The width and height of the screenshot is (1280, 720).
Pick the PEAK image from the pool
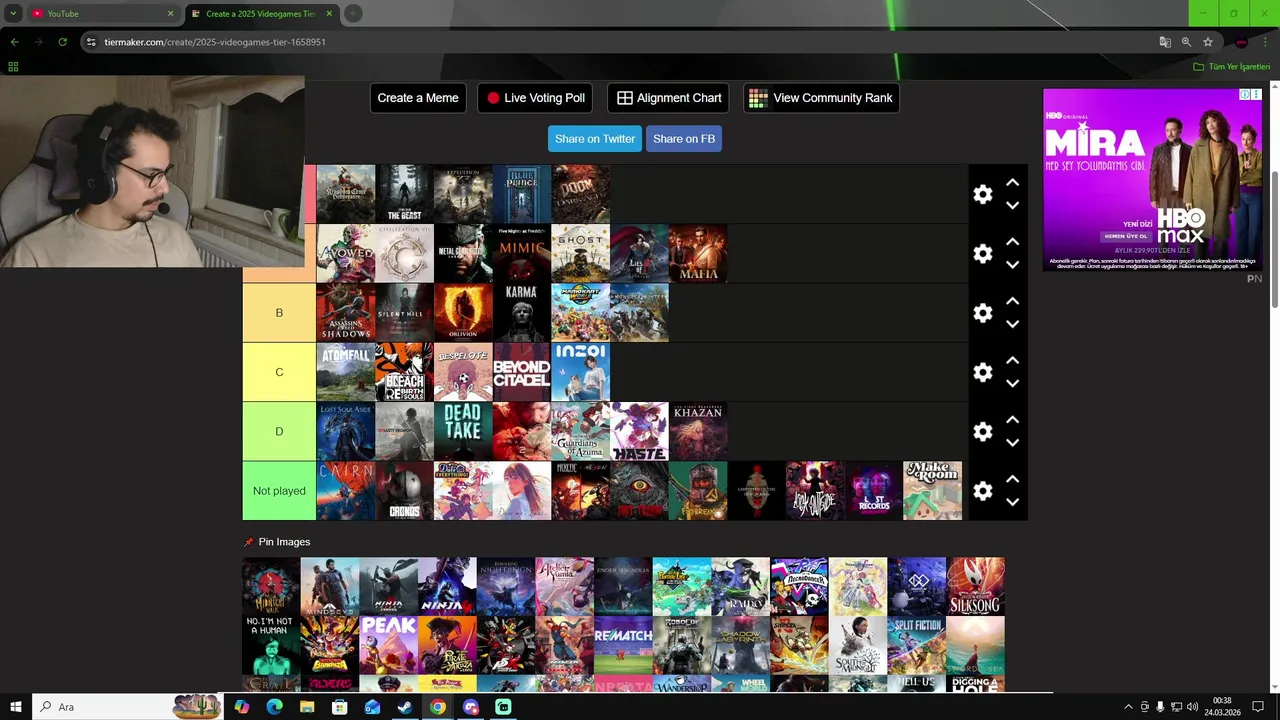click(x=389, y=645)
